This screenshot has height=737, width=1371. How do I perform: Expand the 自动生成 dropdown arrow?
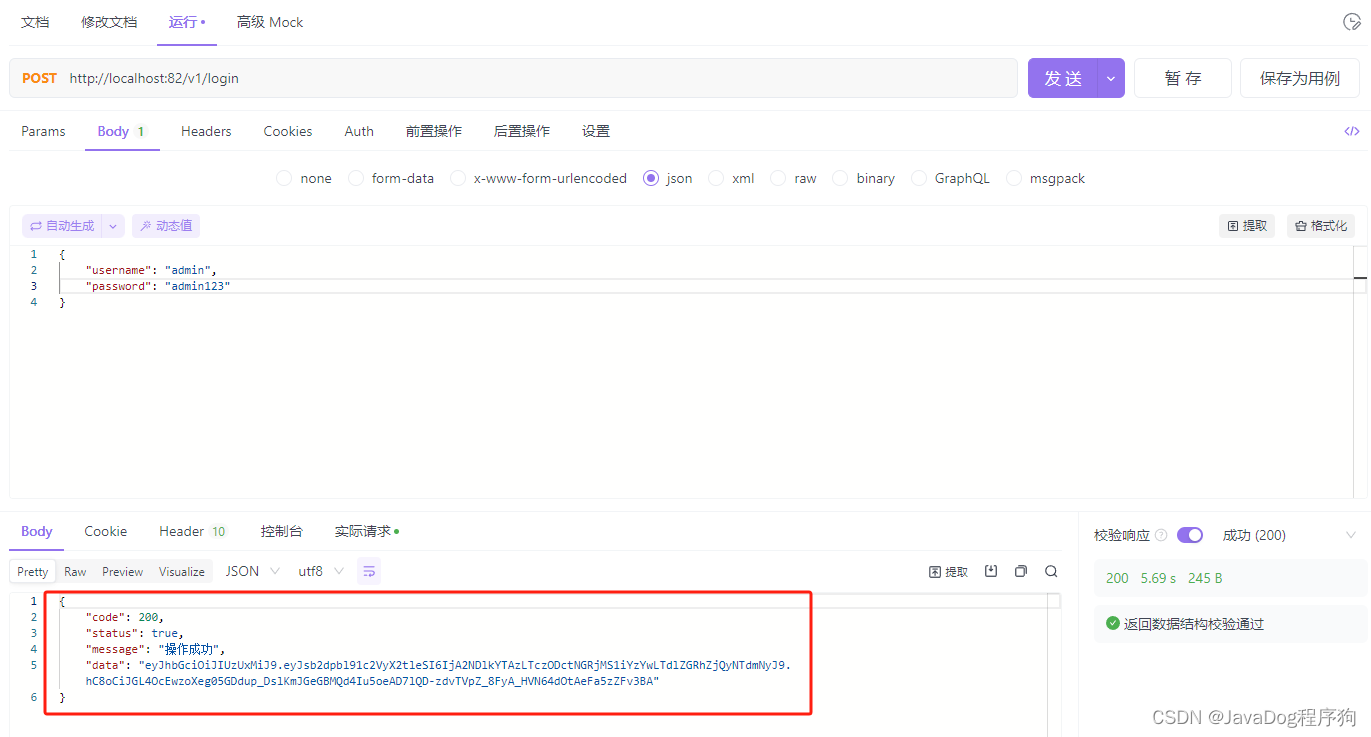coord(113,226)
